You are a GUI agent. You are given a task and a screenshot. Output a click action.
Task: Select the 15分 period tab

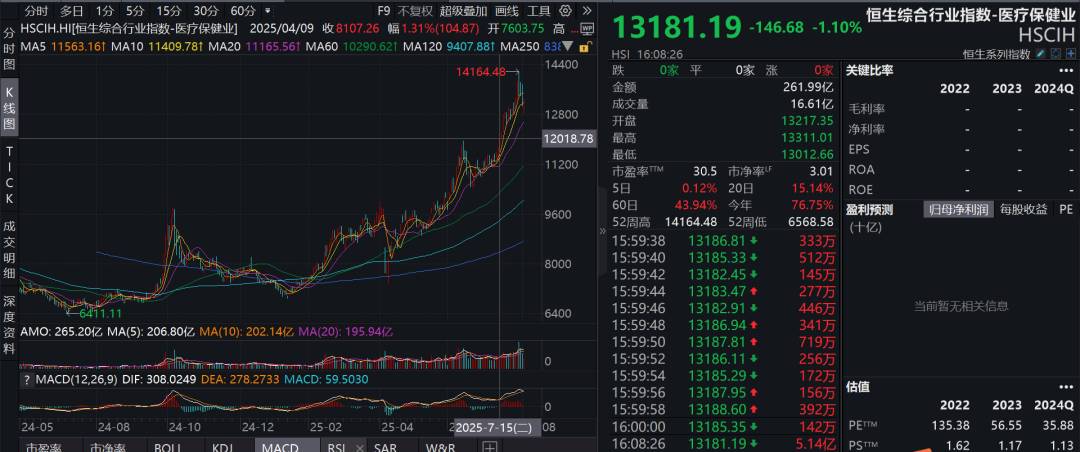[169, 11]
